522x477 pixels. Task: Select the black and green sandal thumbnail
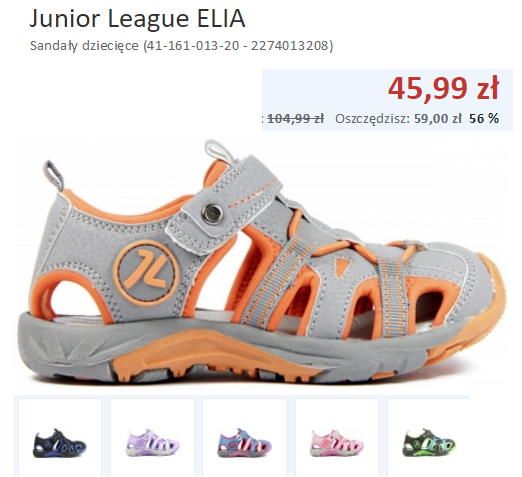[x=429, y=443]
